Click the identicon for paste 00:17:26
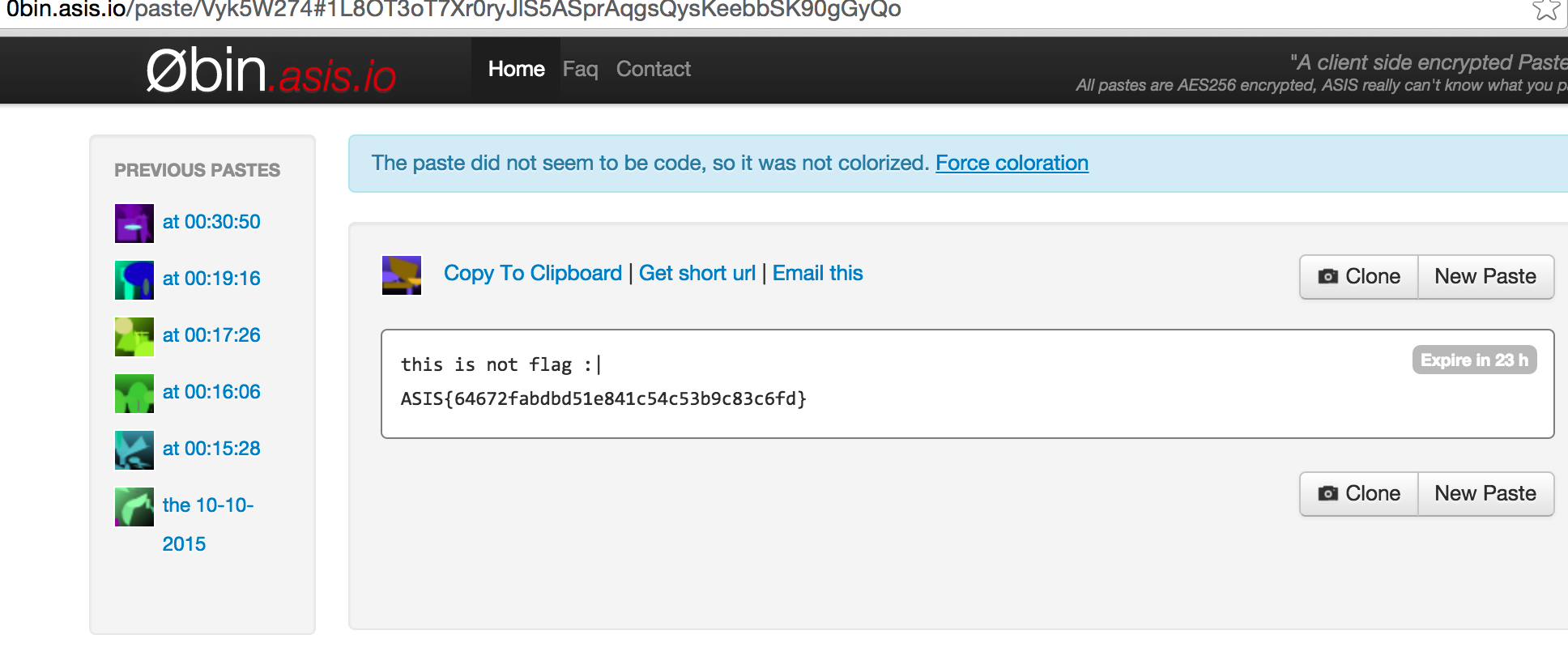Viewport: 1568px width, 656px height. tap(134, 337)
